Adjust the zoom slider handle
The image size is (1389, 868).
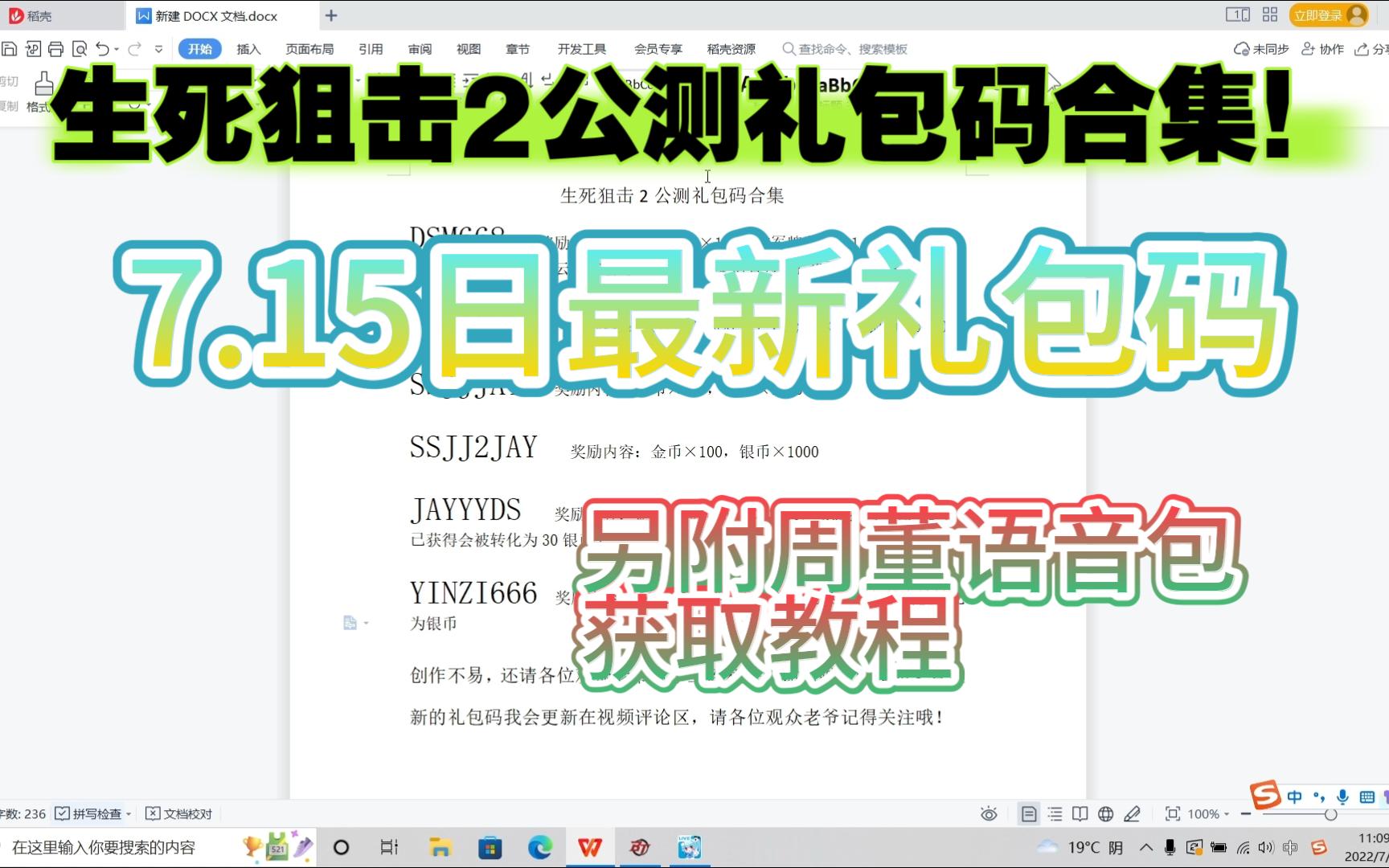point(1331,814)
